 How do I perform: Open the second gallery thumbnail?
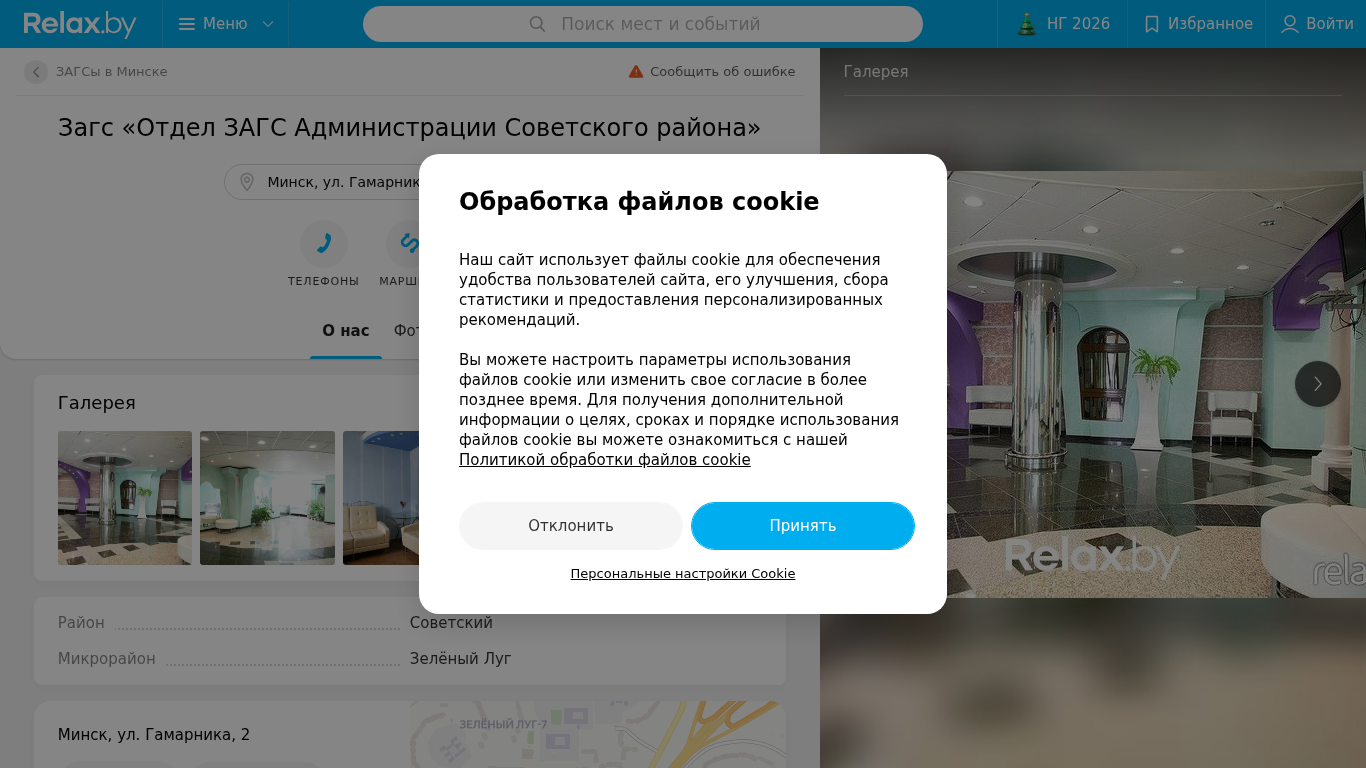[267, 498]
